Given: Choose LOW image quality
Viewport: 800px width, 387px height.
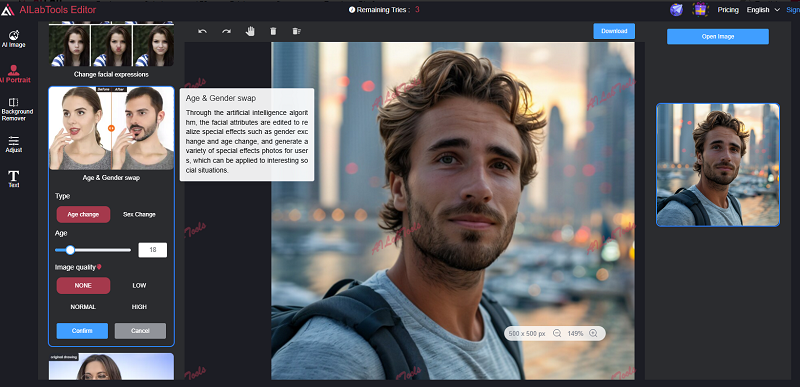Looking at the screenshot, I should point(139,286).
